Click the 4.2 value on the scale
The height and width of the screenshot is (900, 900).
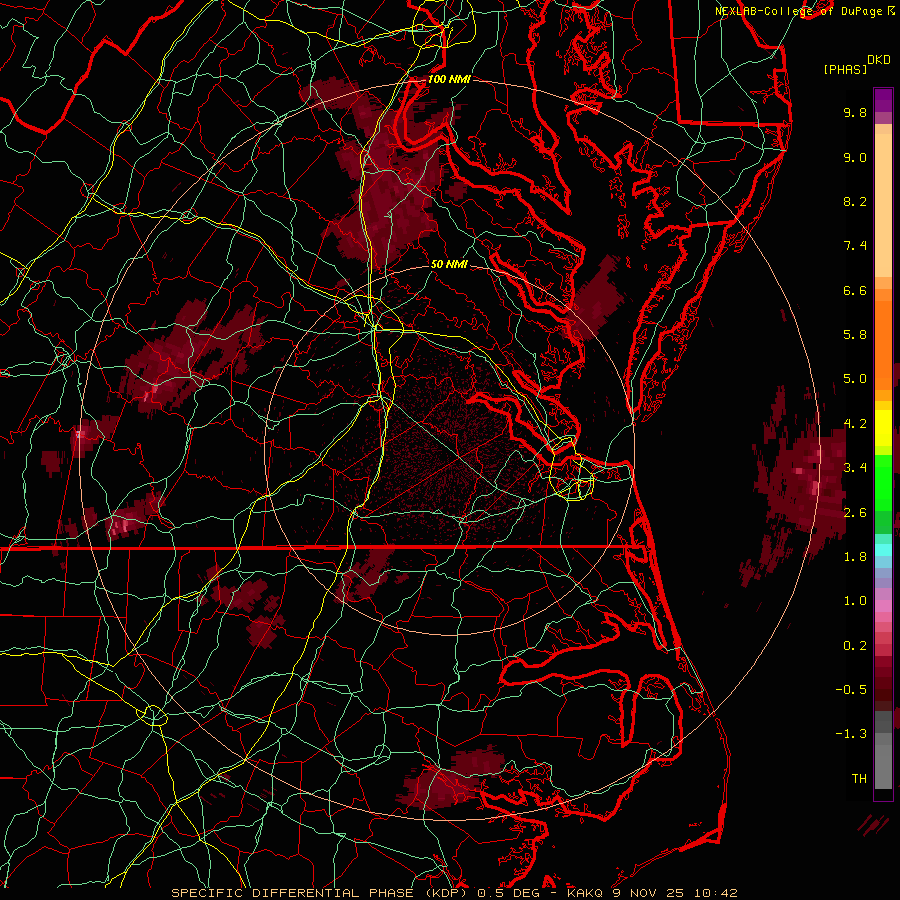click(x=855, y=424)
